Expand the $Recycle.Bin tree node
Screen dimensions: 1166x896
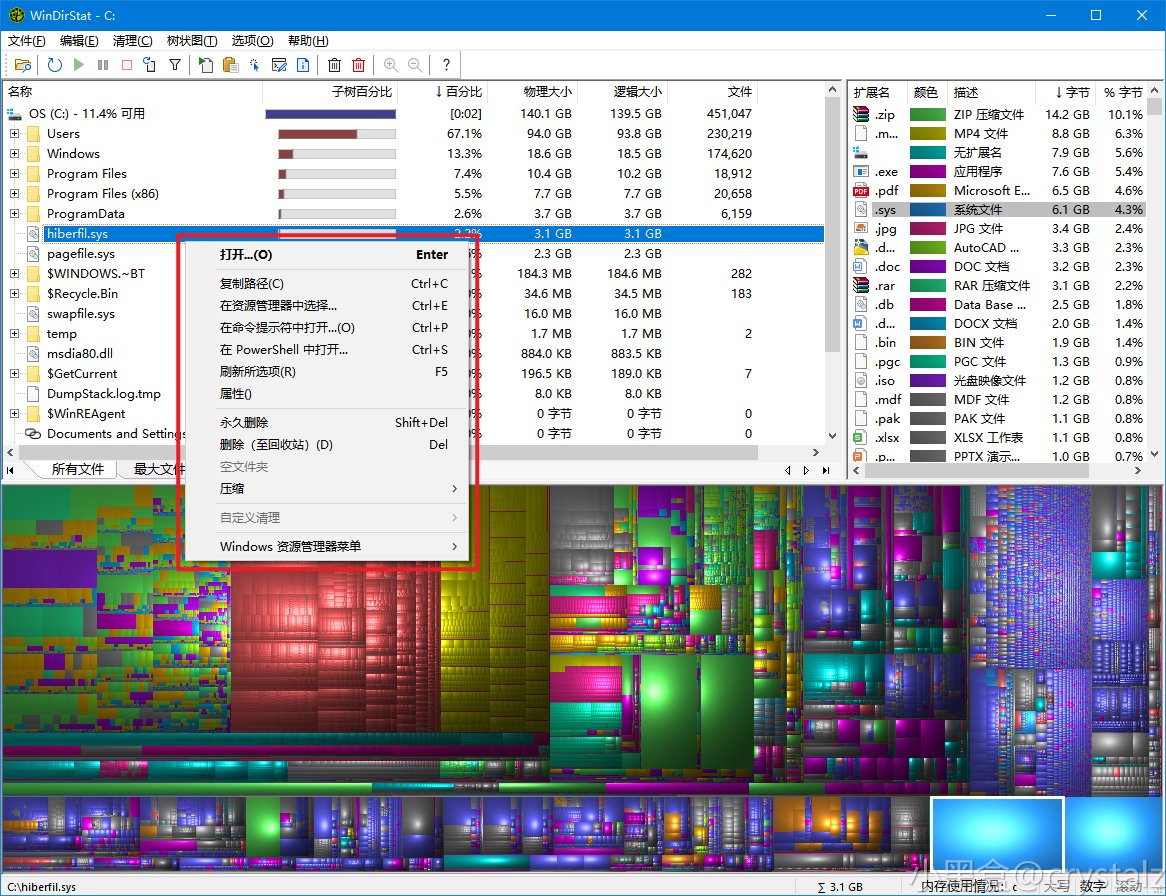(x=14, y=294)
